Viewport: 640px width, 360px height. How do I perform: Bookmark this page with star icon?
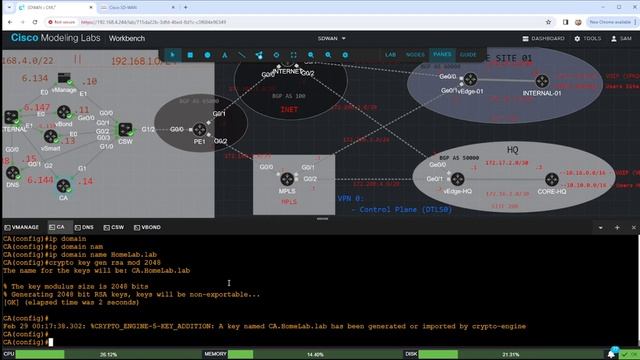[x=548, y=22]
